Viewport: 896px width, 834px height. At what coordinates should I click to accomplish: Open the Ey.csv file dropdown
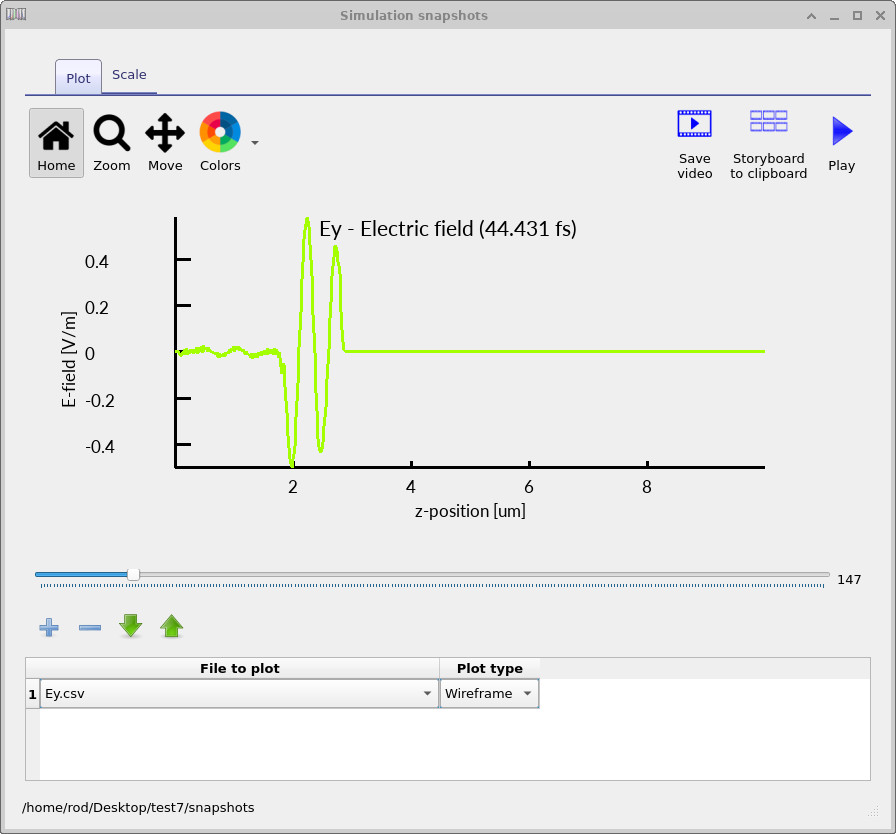239,693
